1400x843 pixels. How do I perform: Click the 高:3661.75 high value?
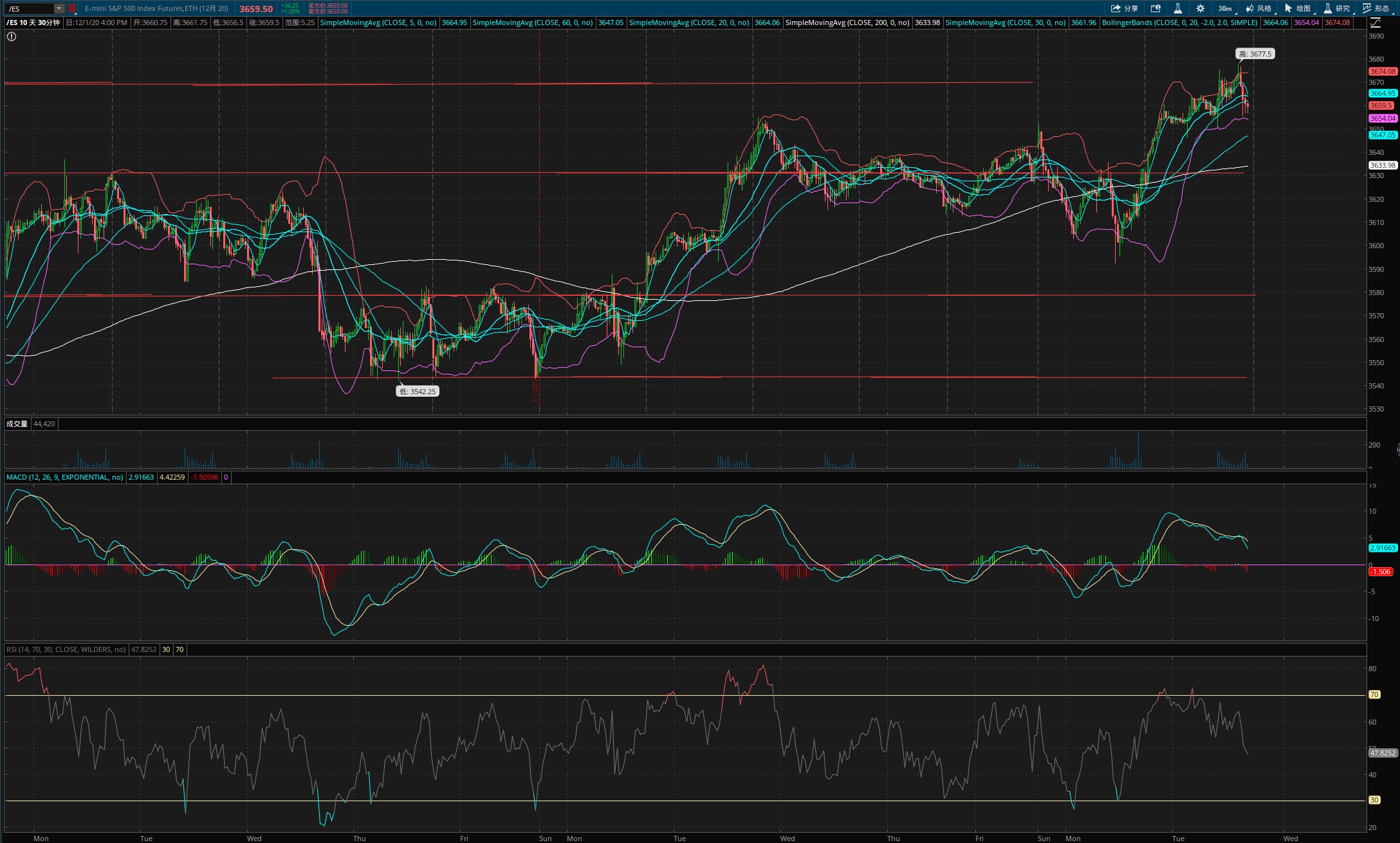(x=190, y=23)
